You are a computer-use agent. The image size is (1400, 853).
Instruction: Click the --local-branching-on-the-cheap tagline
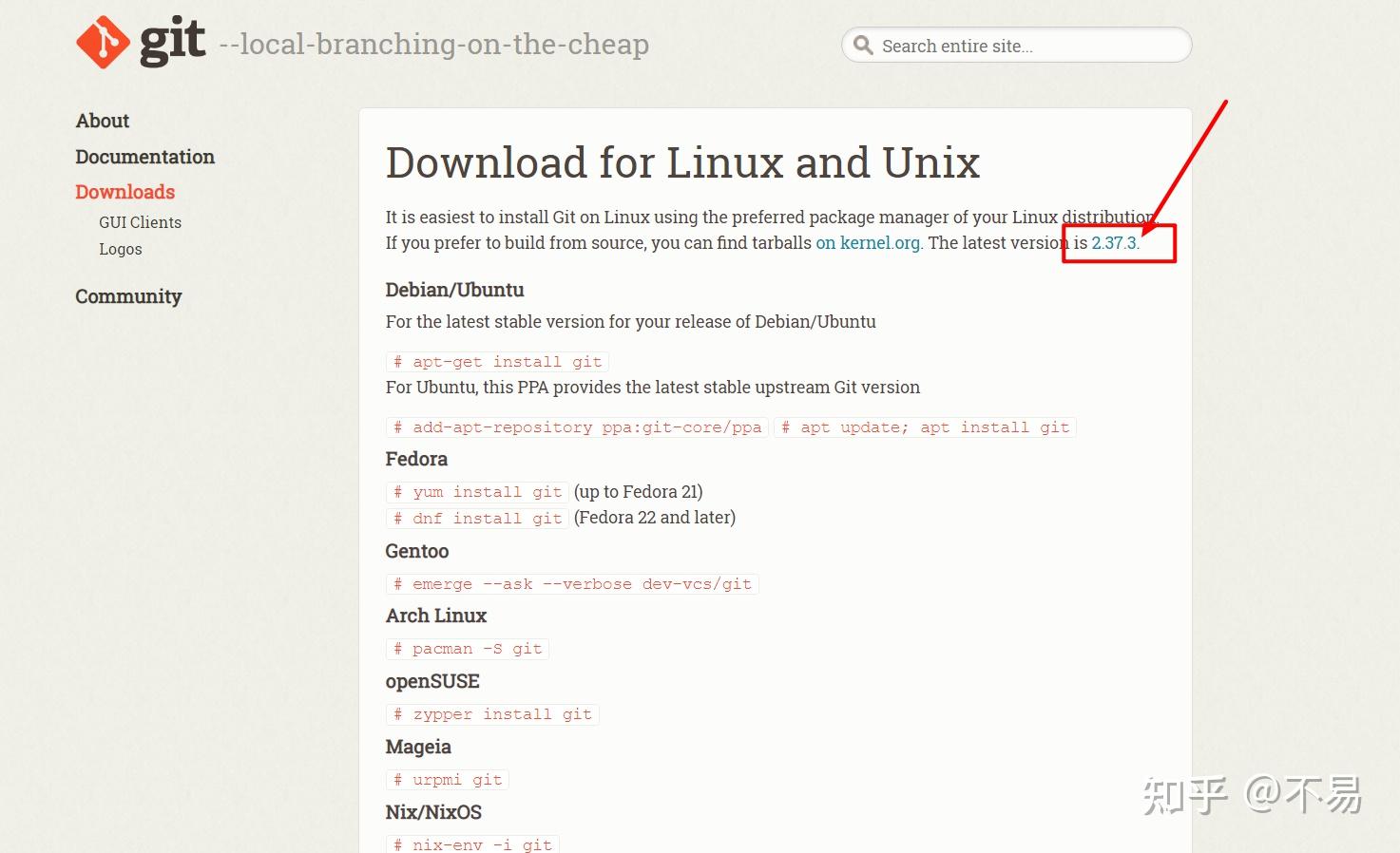(434, 44)
